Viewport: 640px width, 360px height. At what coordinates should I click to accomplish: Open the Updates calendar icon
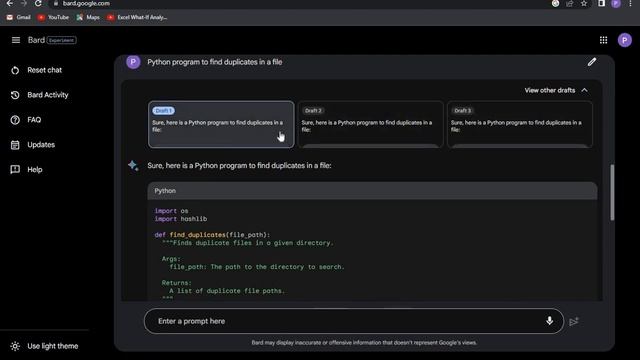coord(15,145)
